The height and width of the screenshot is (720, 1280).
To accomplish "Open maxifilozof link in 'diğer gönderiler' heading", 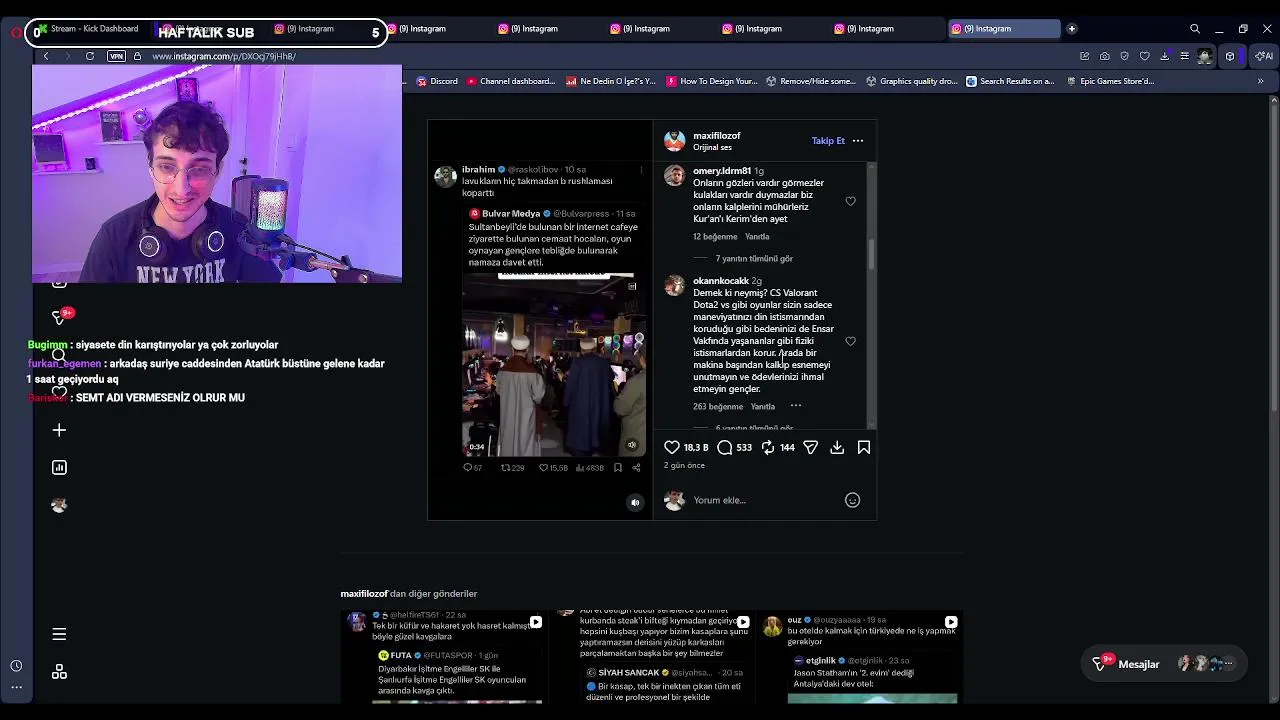I will [x=364, y=594].
